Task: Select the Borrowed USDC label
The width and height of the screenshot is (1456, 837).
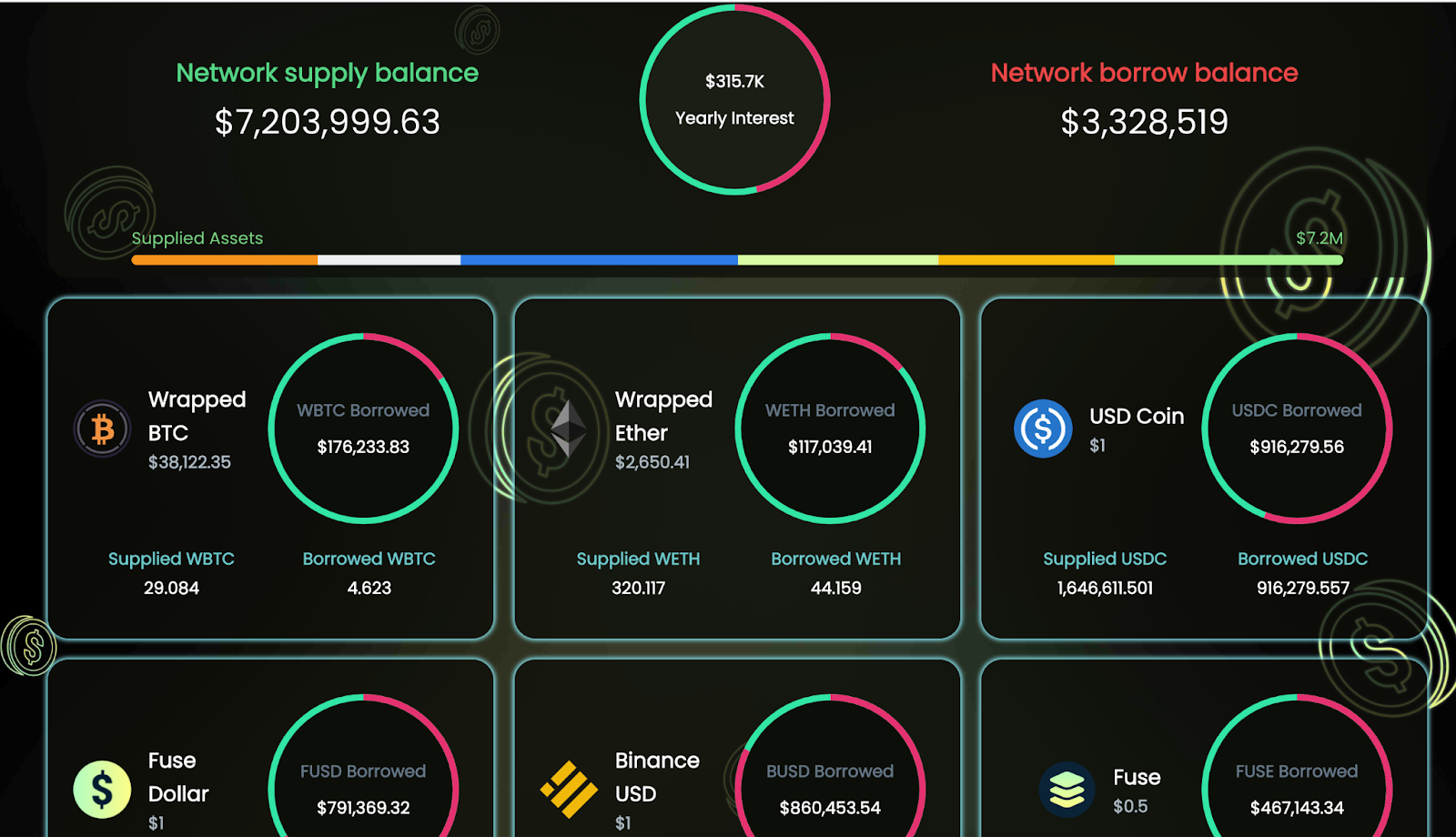Action: 1303,559
